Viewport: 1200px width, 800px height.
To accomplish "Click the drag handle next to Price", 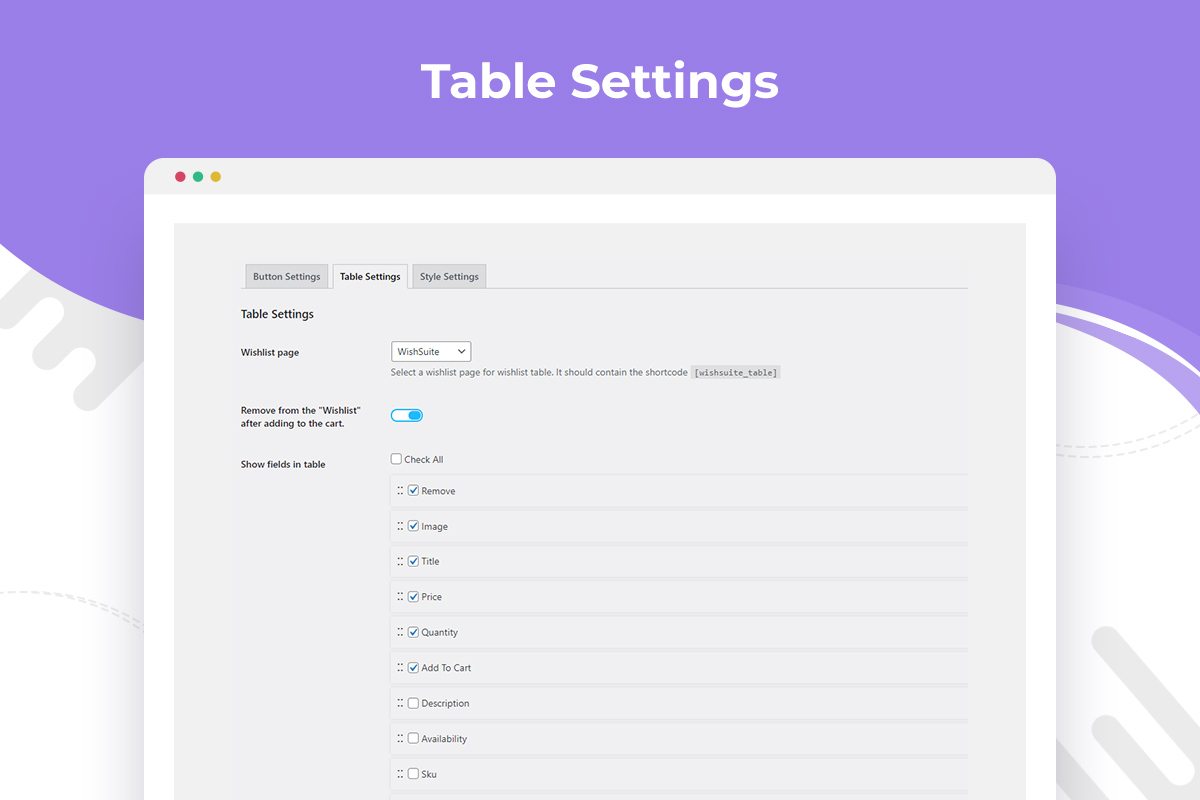I will click(400, 597).
